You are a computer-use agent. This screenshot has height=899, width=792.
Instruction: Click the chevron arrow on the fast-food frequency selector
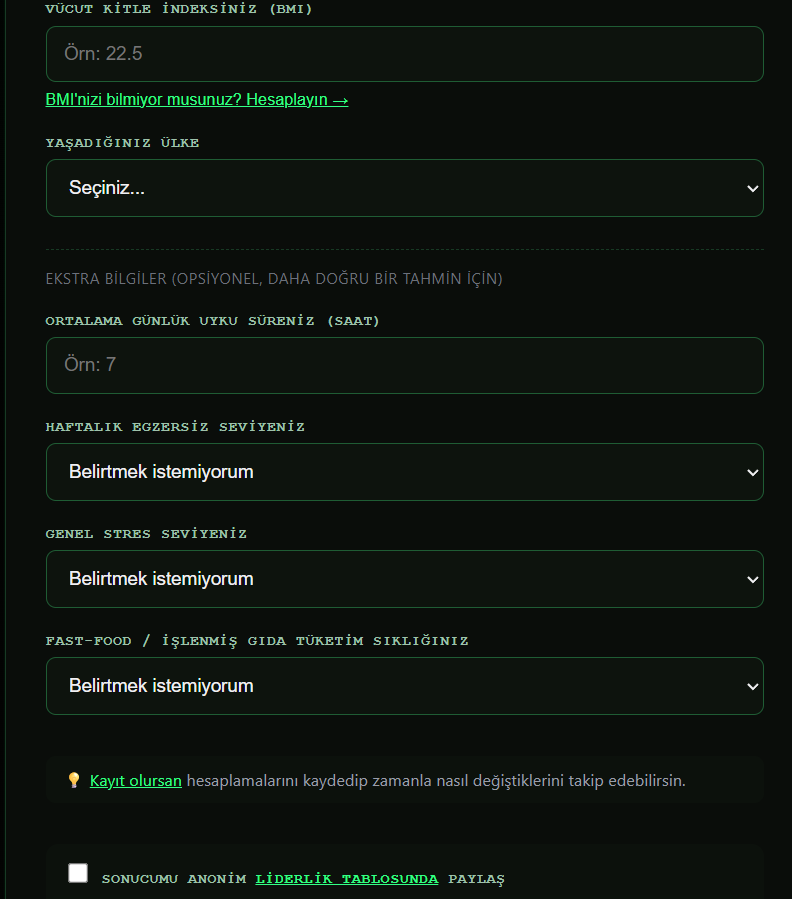pos(752,687)
